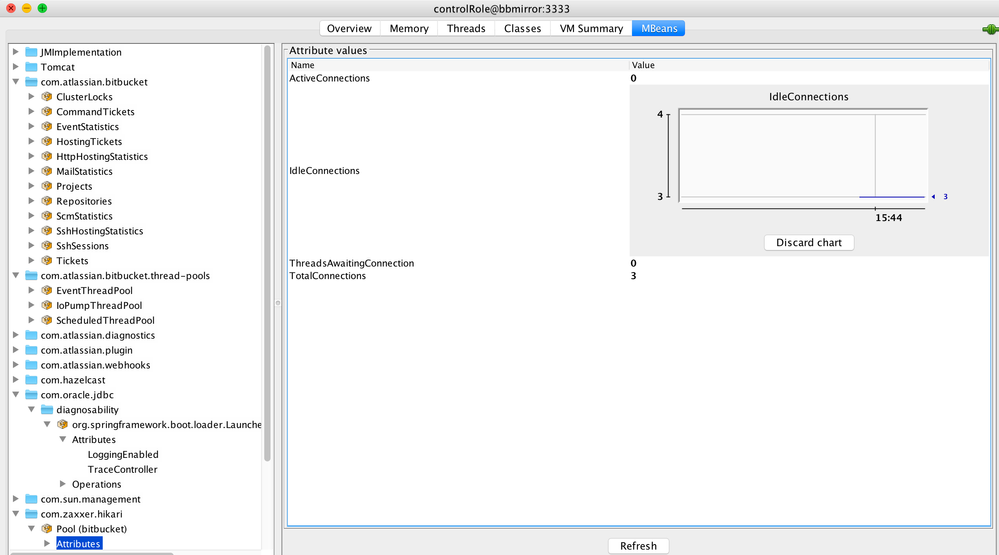Click the ScheduledThreadPool MBean icon
This screenshot has height=555, width=999.
click(47, 320)
